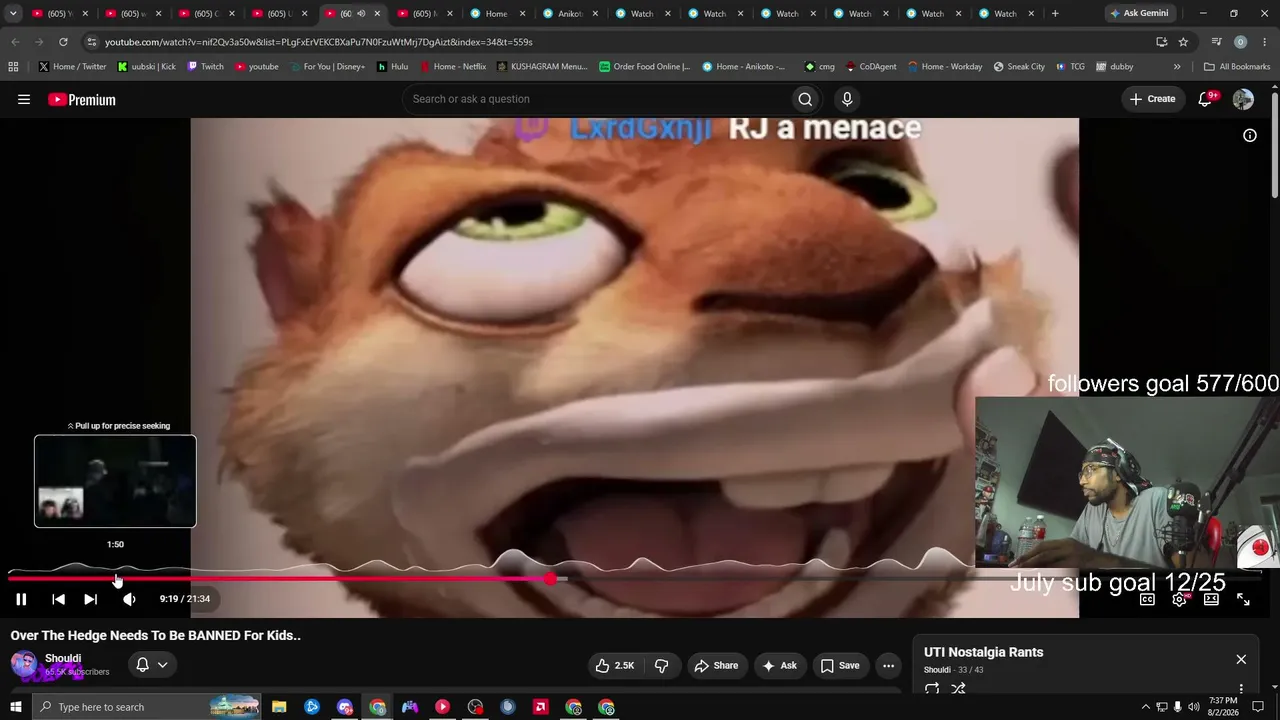The height and width of the screenshot is (720, 1280).
Task: Open Shouldi channel avatar
Action: [x=24, y=665]
